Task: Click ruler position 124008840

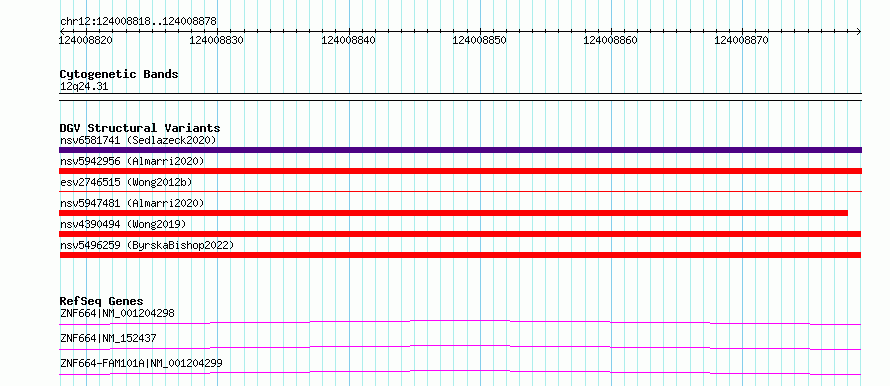Action: (x=348, y=41)
